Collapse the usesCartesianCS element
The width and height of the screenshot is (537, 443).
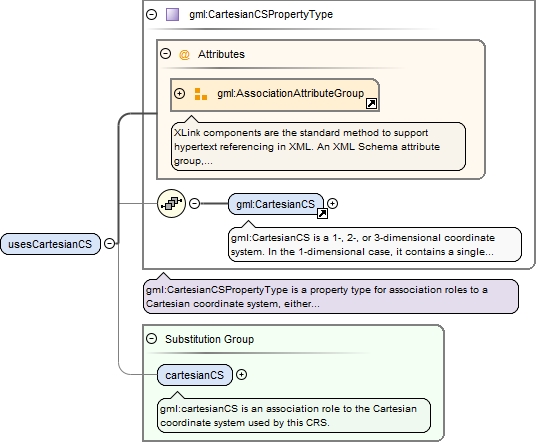109,243
